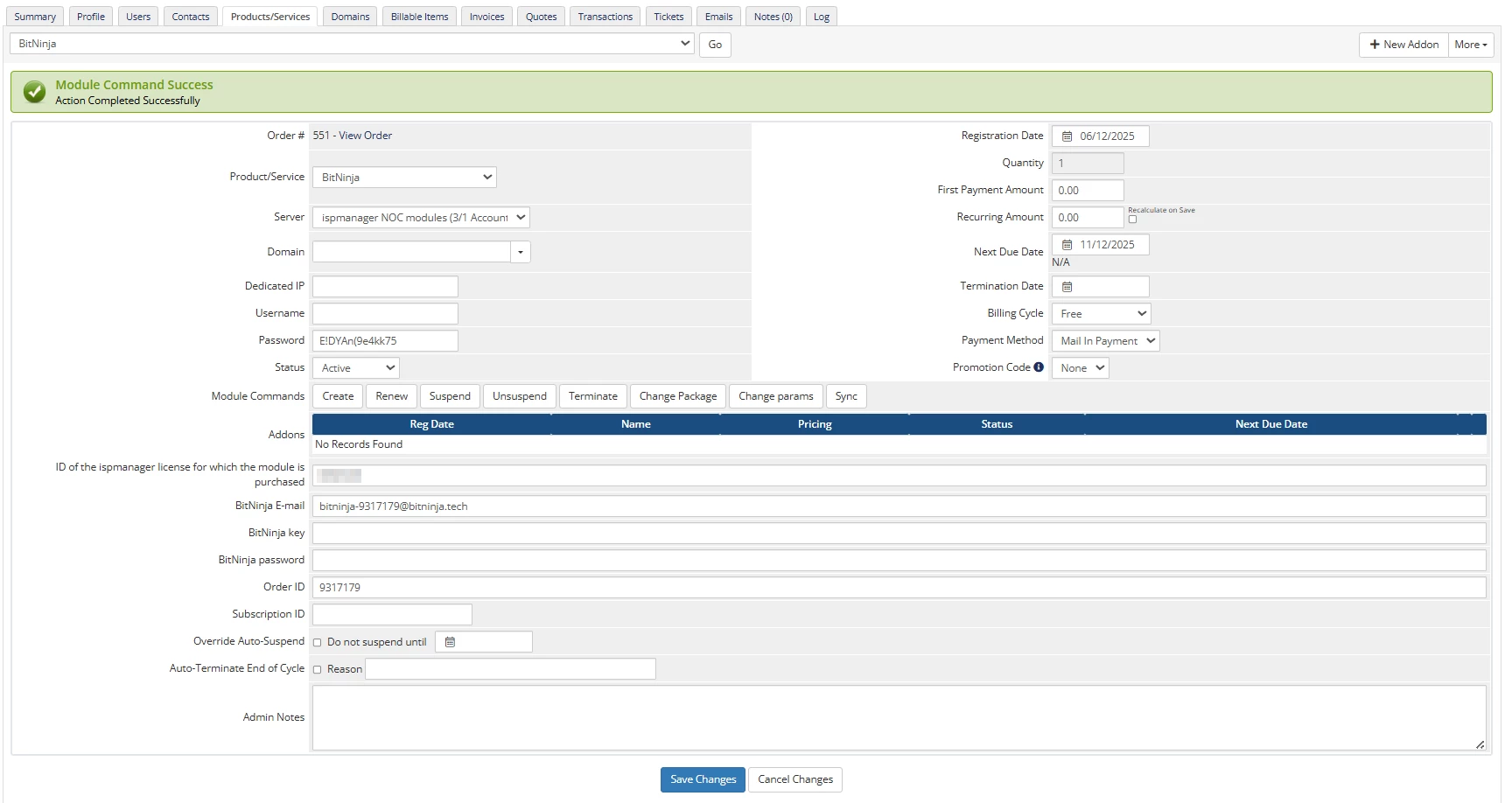Open the Termination Date calendar picker

[x=1067, y=287]
